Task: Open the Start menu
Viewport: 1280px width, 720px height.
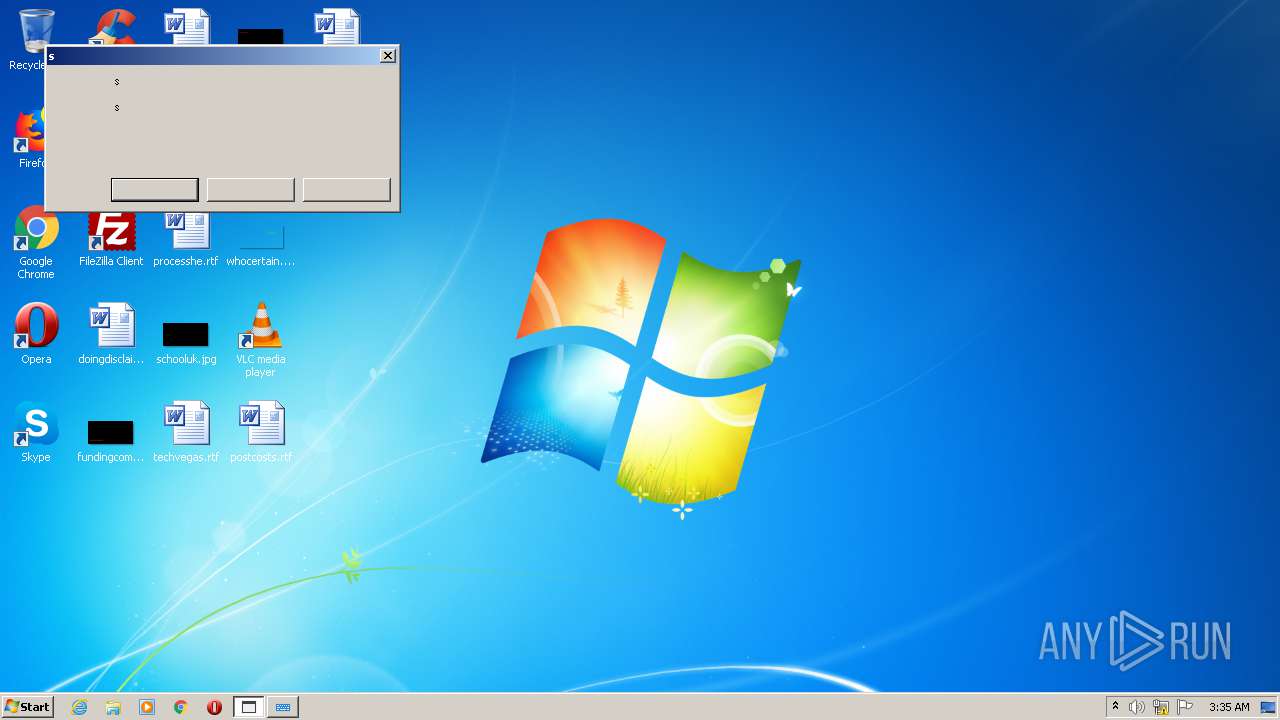Action: pos(27,707)
